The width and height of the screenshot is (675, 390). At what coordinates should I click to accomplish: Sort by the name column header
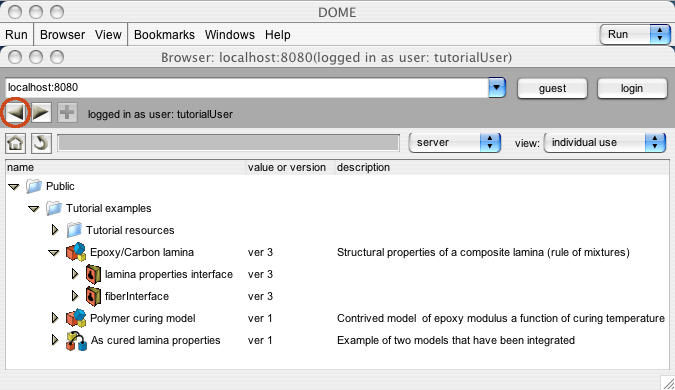125,167
